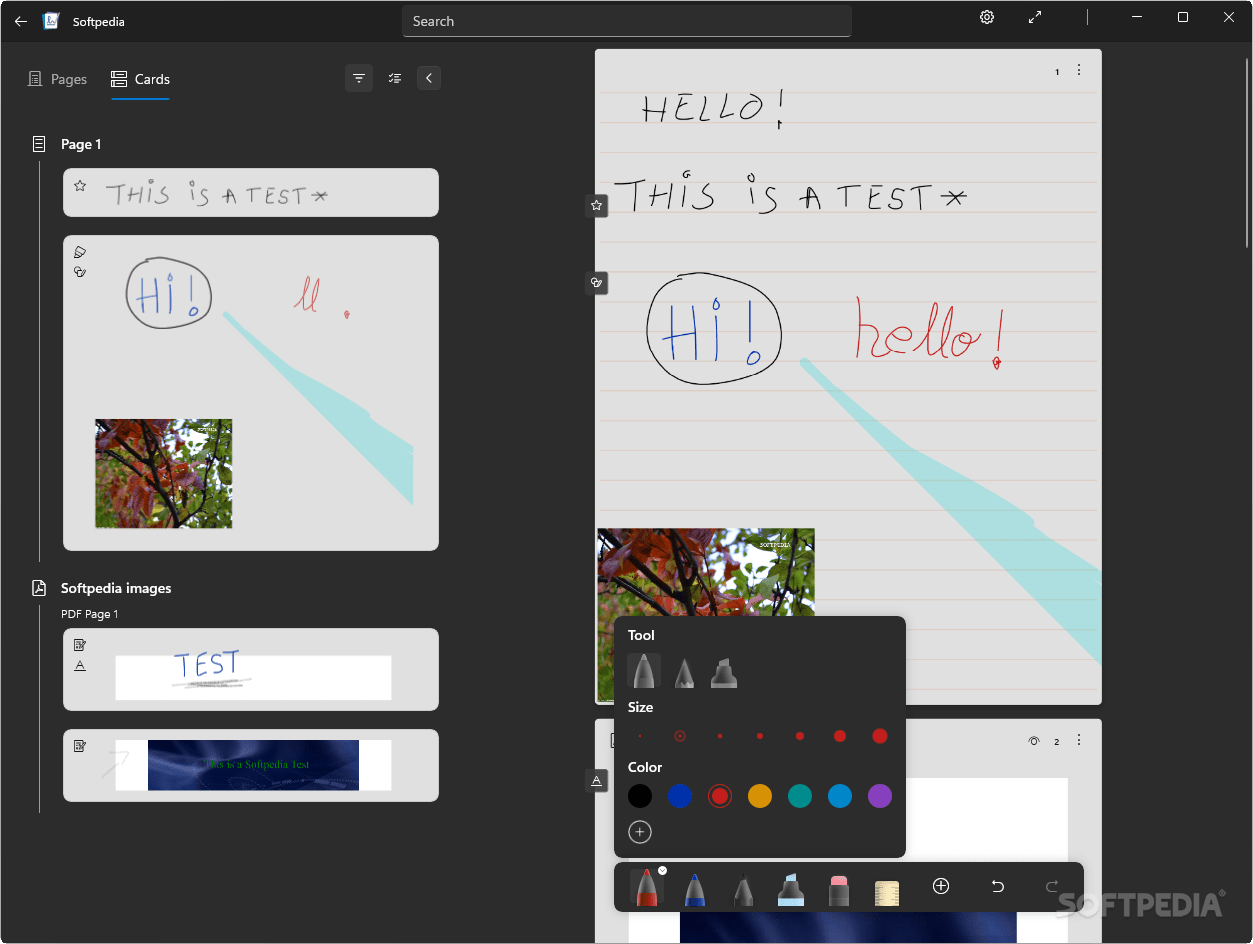Collapse the sidebar with the chevron button
Screen dimensions: 1253x944
[x=429, y=77]
